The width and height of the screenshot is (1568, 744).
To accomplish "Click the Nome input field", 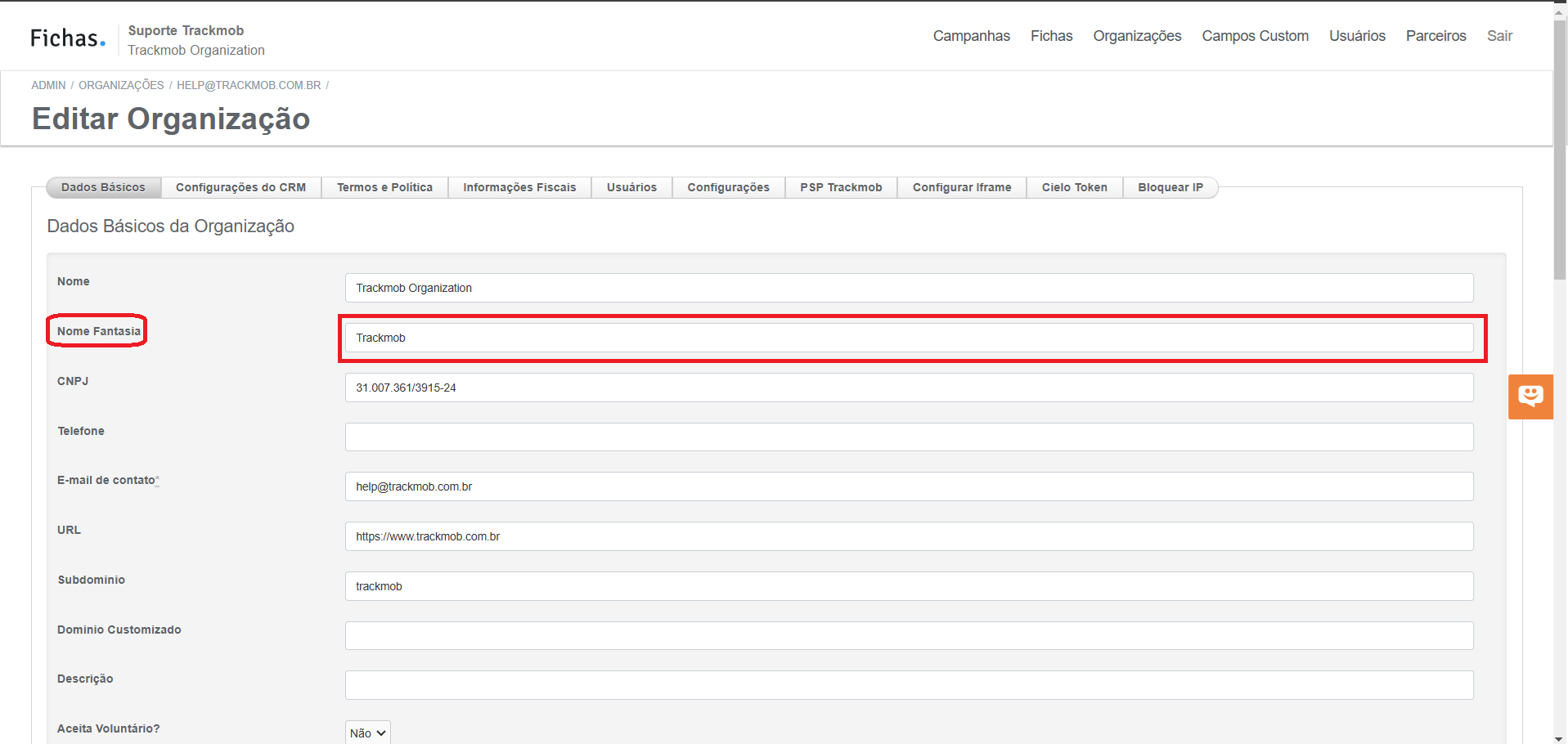I will 909,288.
